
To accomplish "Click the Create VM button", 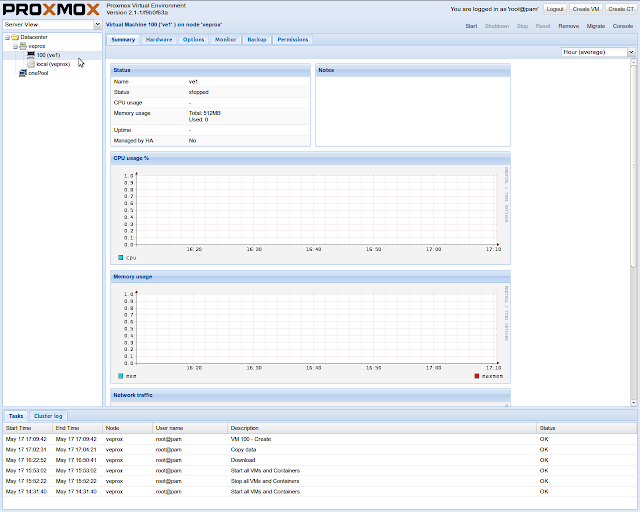I will tap(586, 9).
